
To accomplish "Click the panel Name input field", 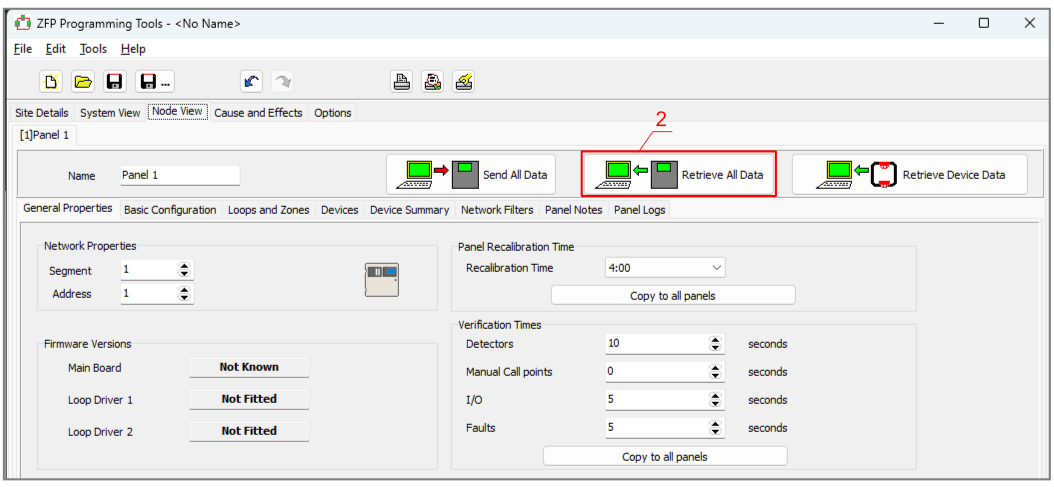I will point(180,175).
